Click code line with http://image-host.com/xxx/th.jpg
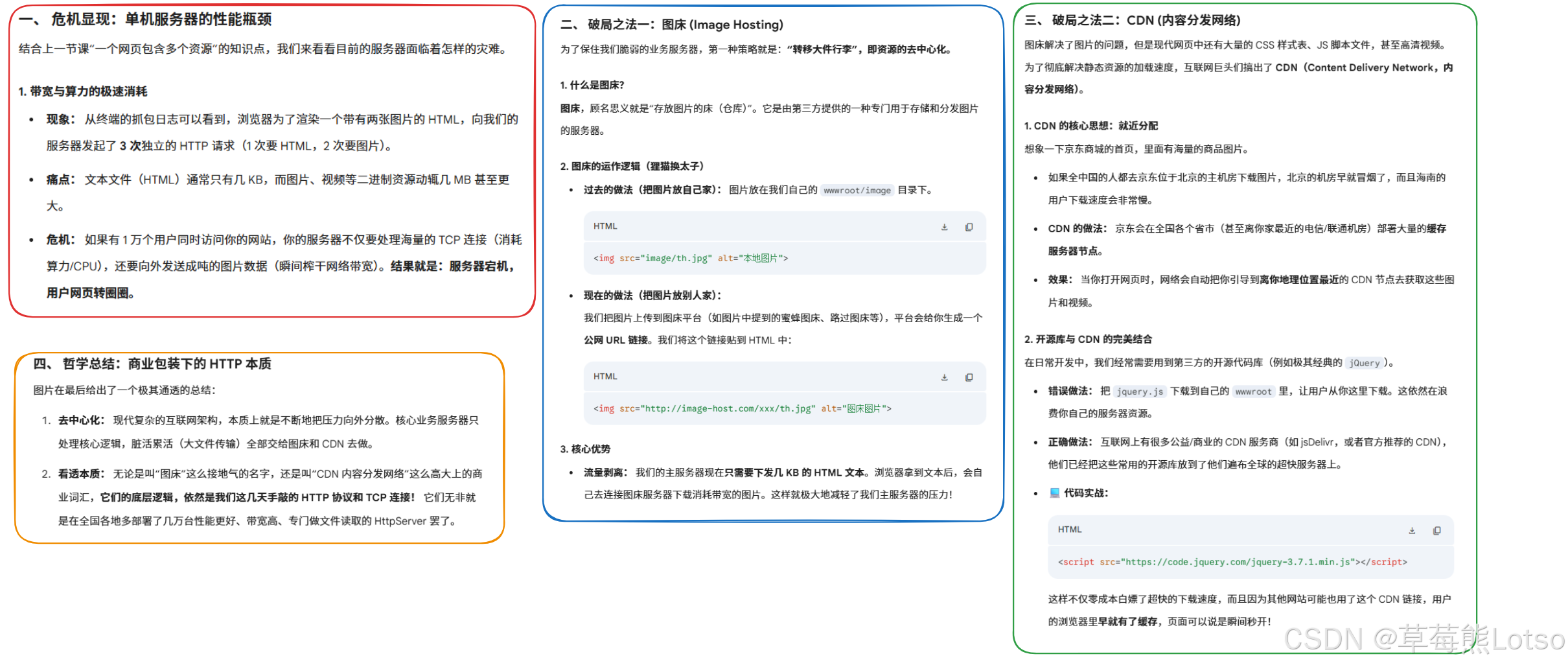 [x=743, y=408]
